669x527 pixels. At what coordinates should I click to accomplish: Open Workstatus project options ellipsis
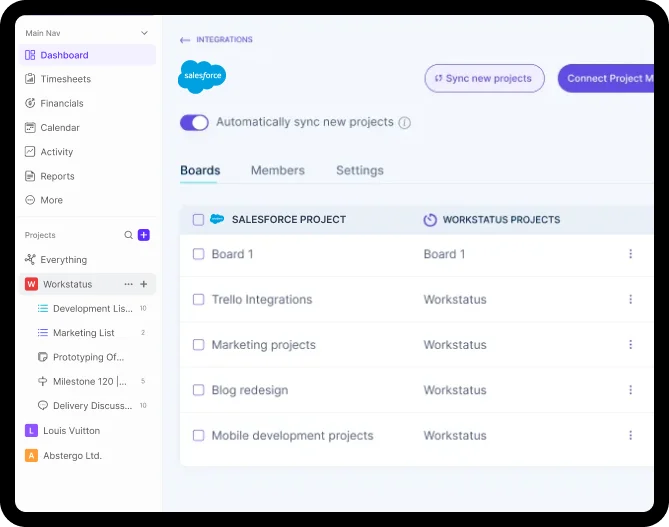pos(128,284)
